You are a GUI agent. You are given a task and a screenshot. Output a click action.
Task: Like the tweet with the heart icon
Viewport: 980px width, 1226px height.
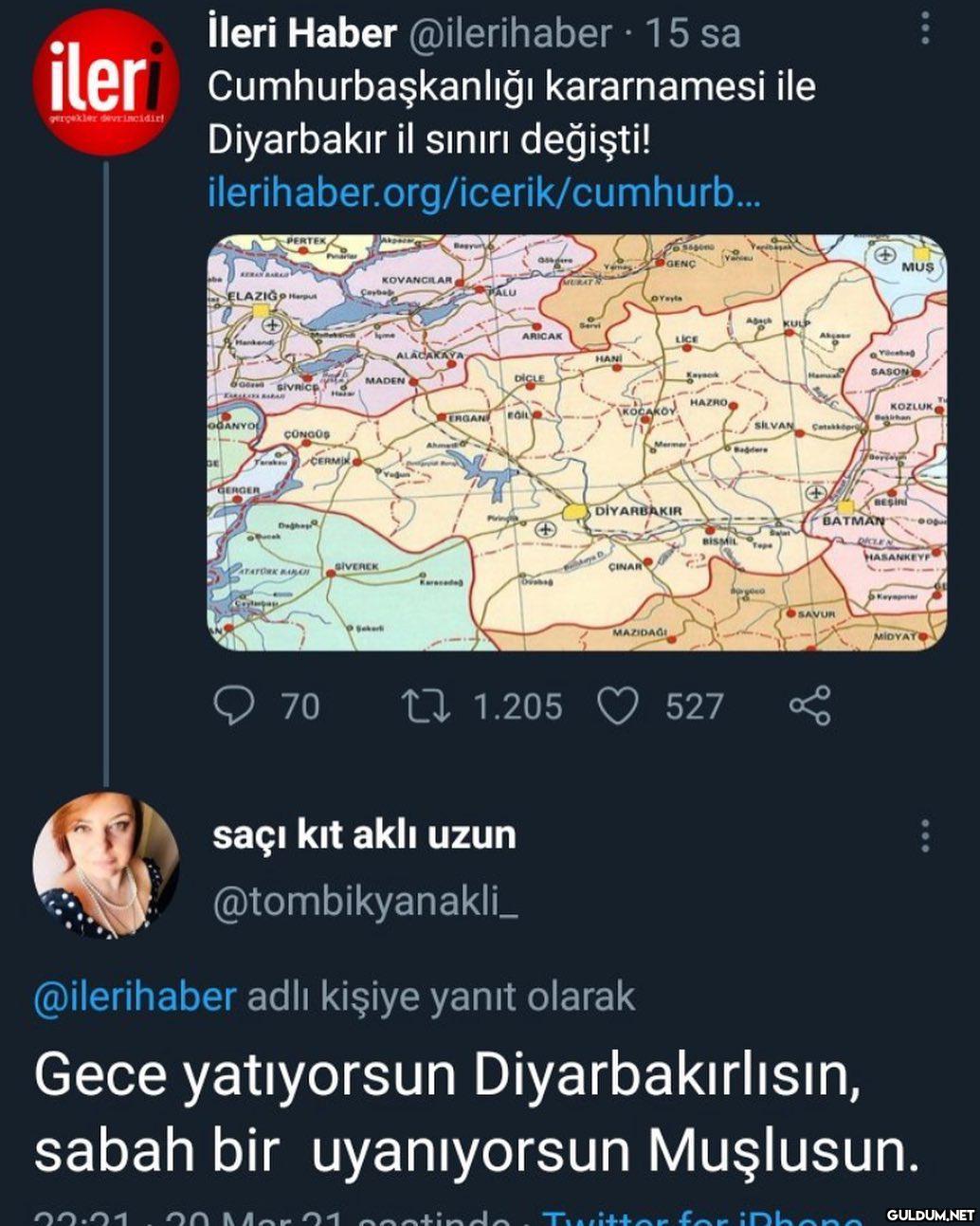(x=618, y=705)
